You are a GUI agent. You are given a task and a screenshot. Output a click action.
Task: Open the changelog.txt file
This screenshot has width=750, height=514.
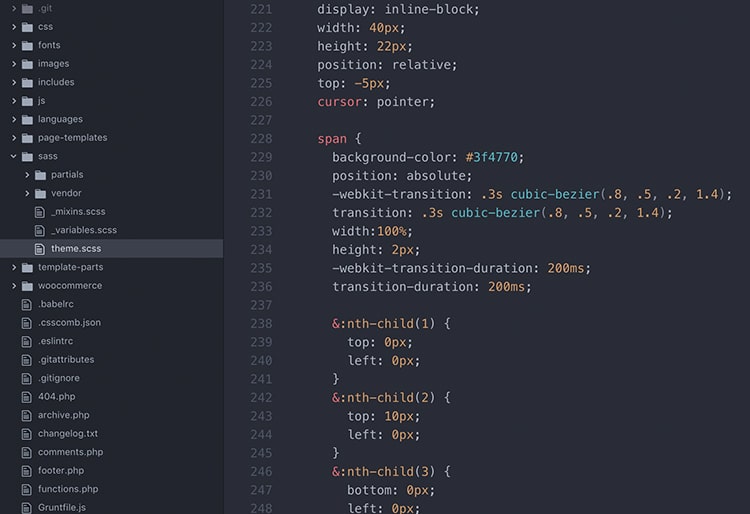(x=68, y=434)
